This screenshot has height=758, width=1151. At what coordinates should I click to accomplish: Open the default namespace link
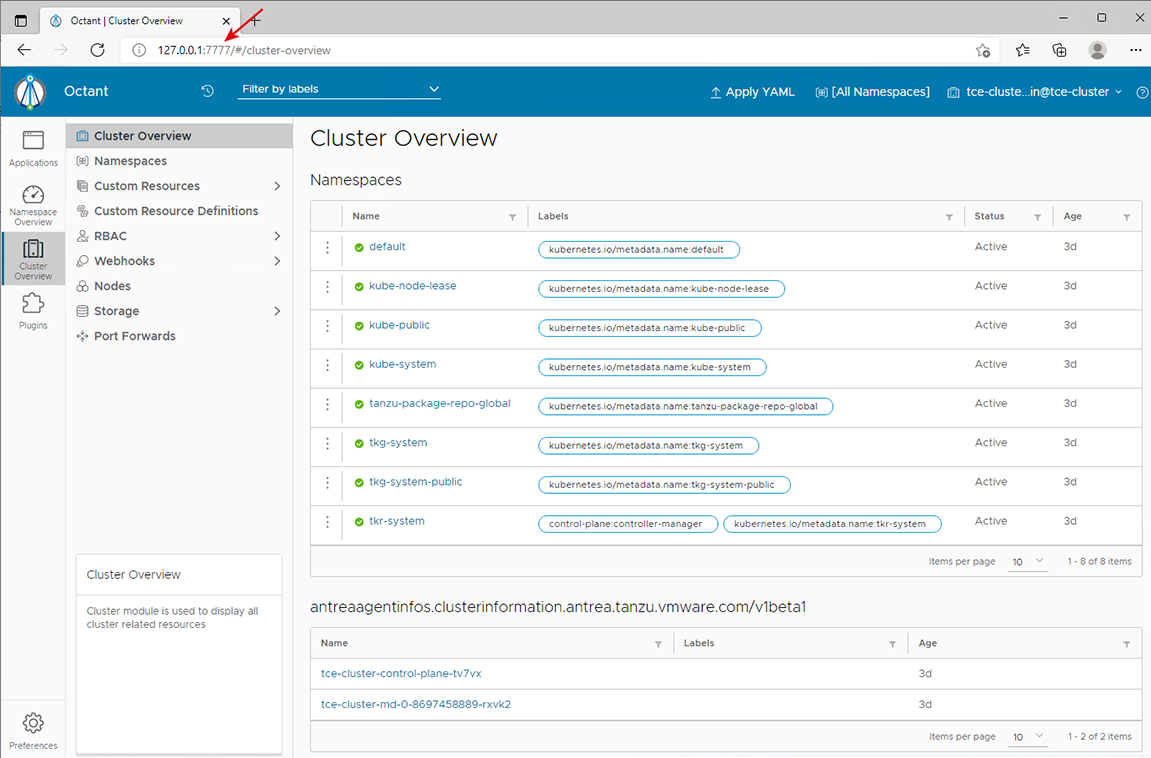(387, 247)
